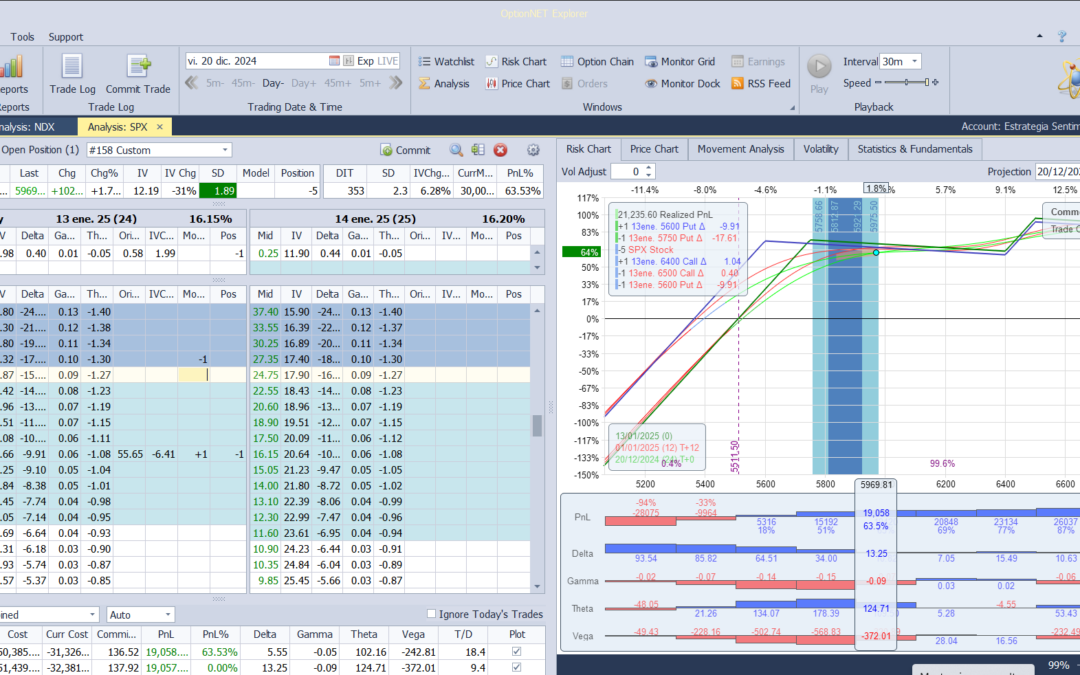Switch to the Volatility tab

[x=820, y=149]
